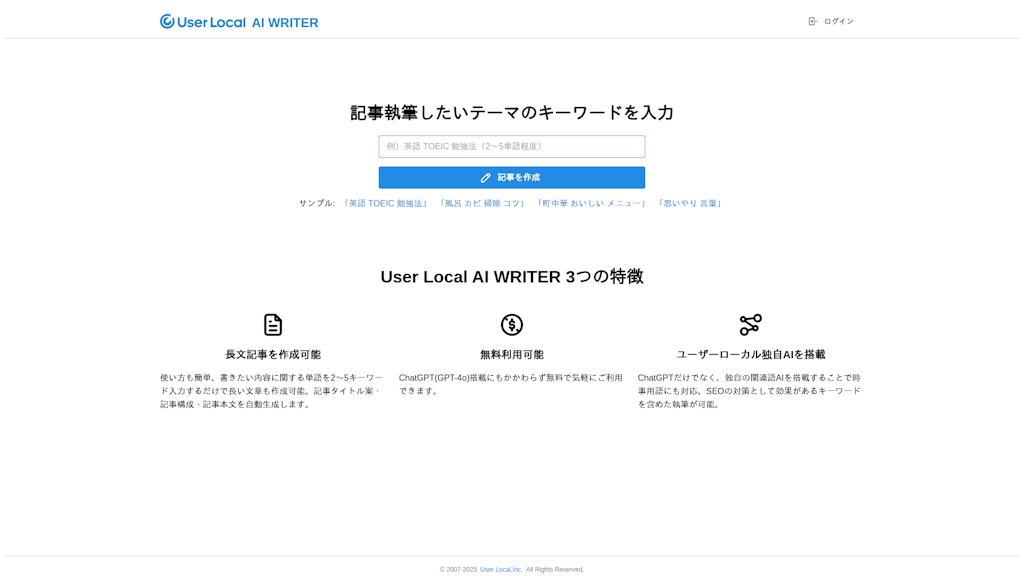The height and width of the screenshot is (576, 1024).
Task: Click the pencil icon on create button
Action: (x=485, y=178)
